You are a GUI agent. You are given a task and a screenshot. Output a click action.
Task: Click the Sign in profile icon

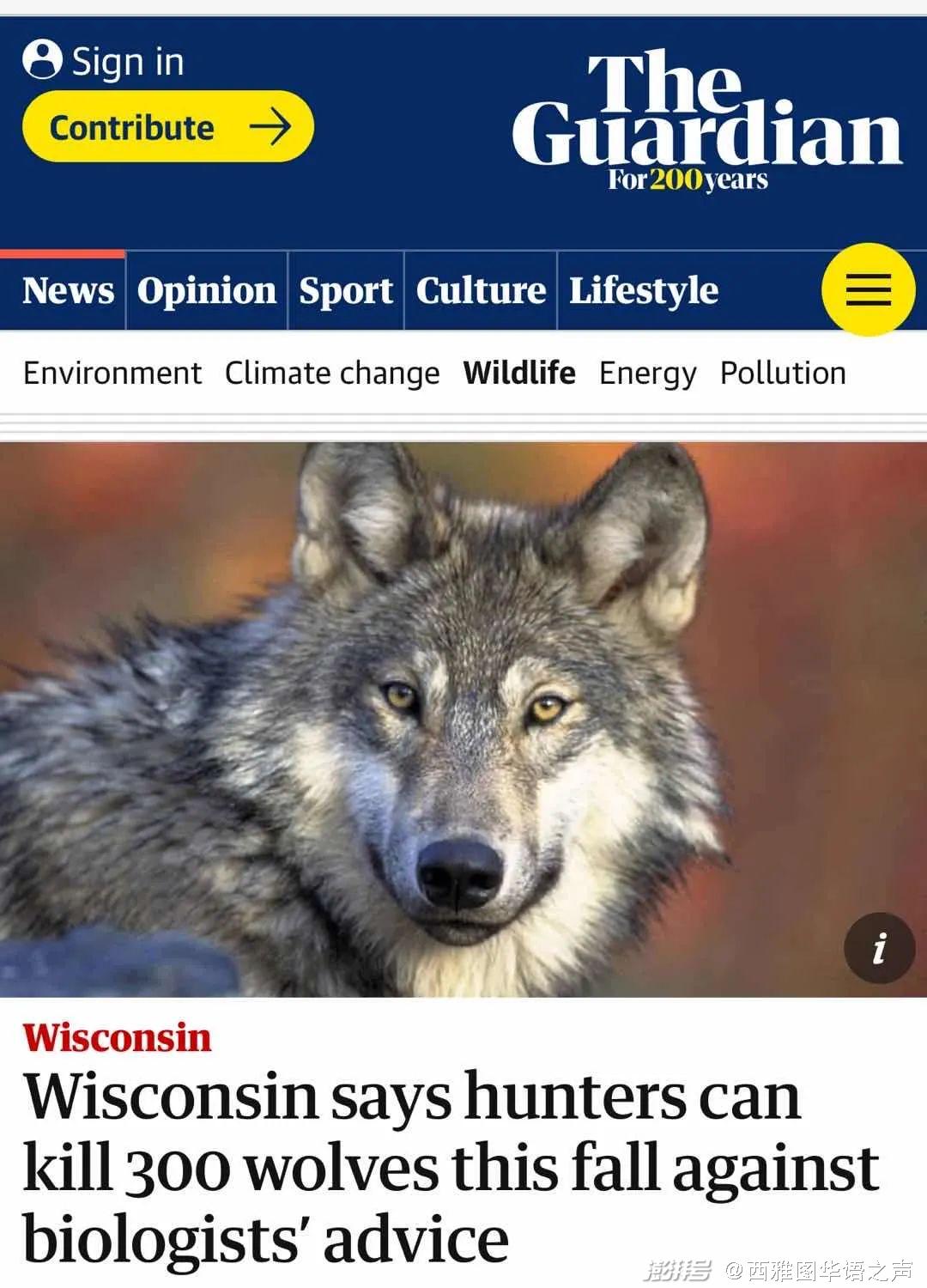click(x=42, y=59)
